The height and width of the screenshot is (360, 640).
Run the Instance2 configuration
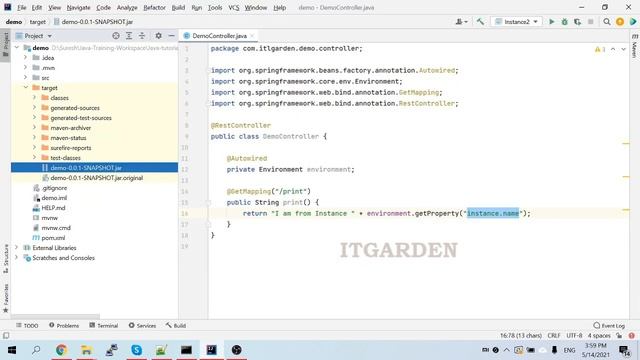[551, 22]
